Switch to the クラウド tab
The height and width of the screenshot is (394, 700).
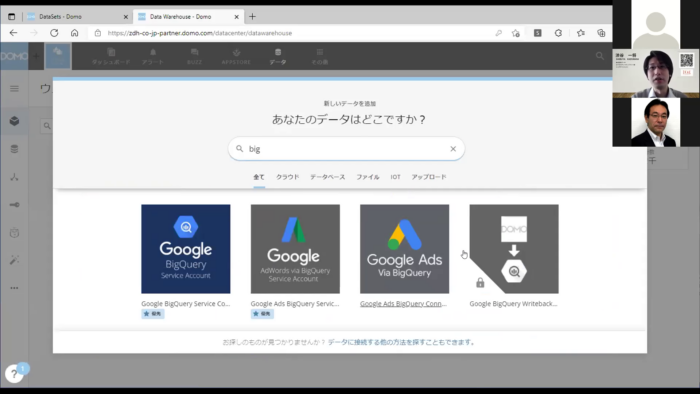click(288, 177)
